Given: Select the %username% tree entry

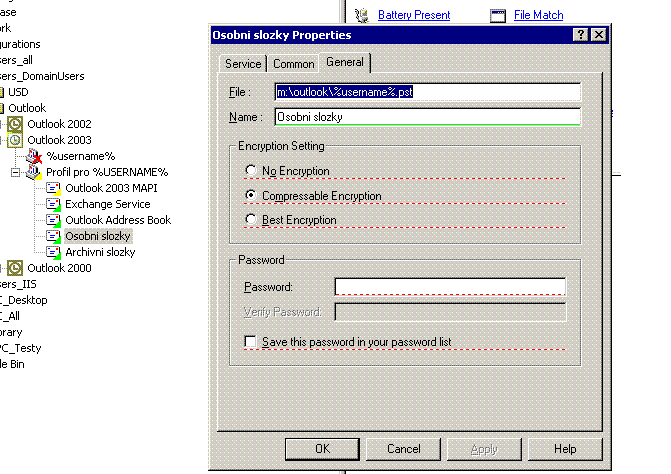Looking at the screenshot, I should tap(80, 156).
